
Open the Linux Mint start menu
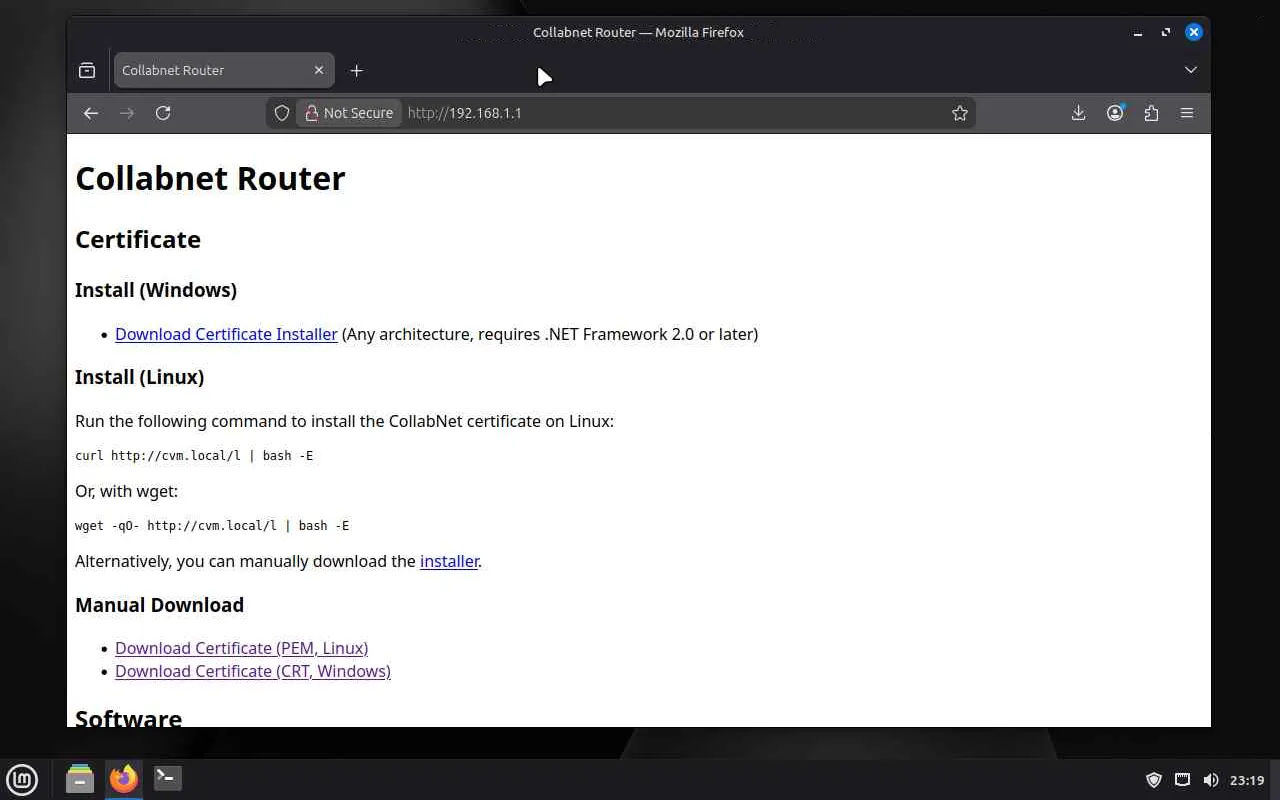click(x=22, y=779)
